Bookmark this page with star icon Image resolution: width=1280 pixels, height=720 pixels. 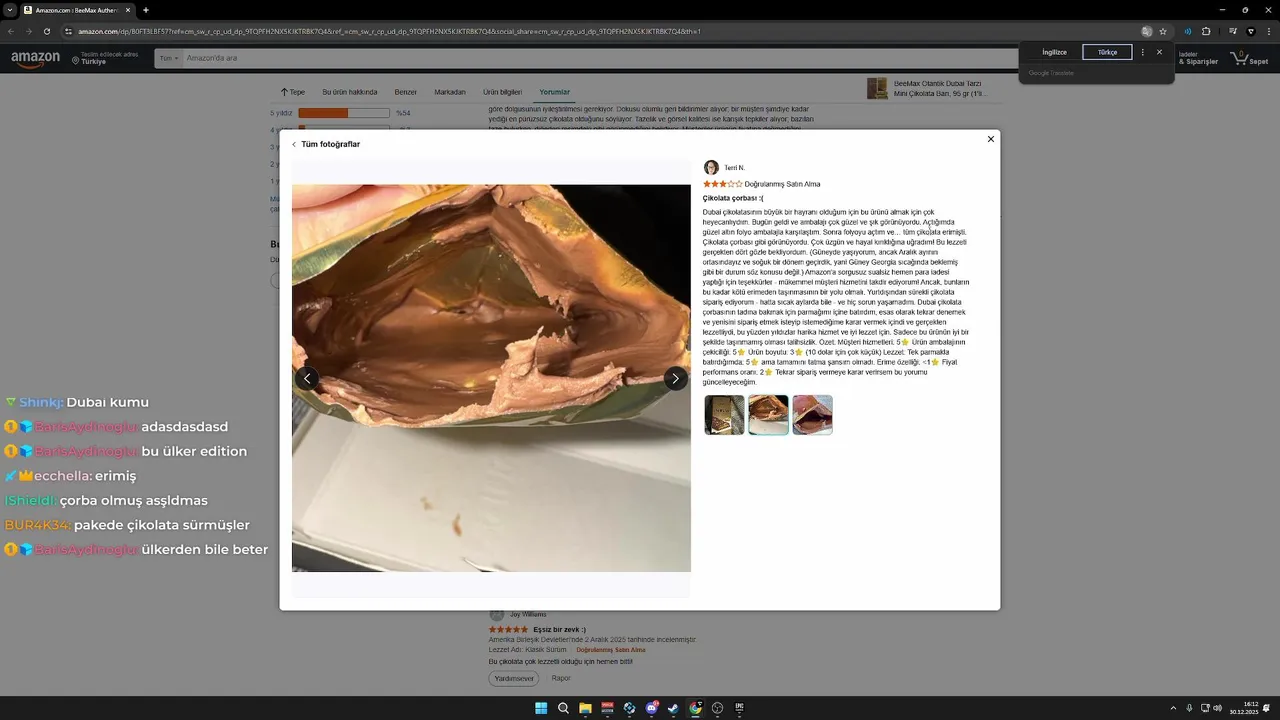[1163, 31]
